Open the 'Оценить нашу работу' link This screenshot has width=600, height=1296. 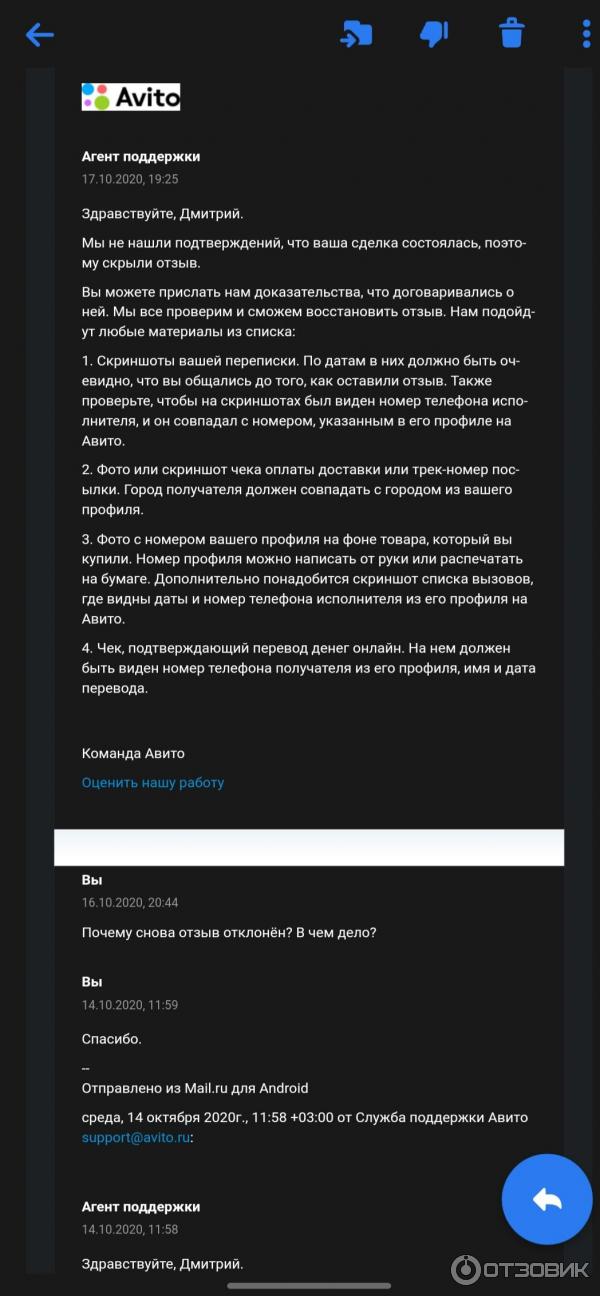pyautogui.click(x=153, y=783)
